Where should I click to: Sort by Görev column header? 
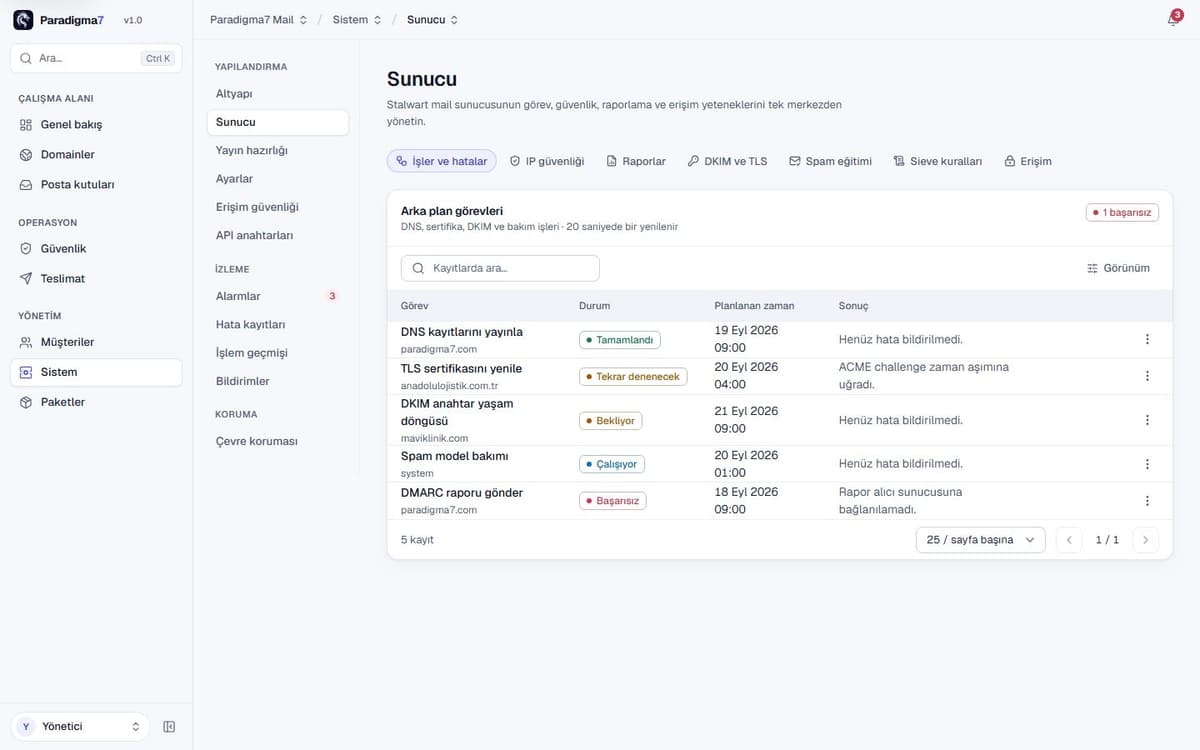pos(415,306)
